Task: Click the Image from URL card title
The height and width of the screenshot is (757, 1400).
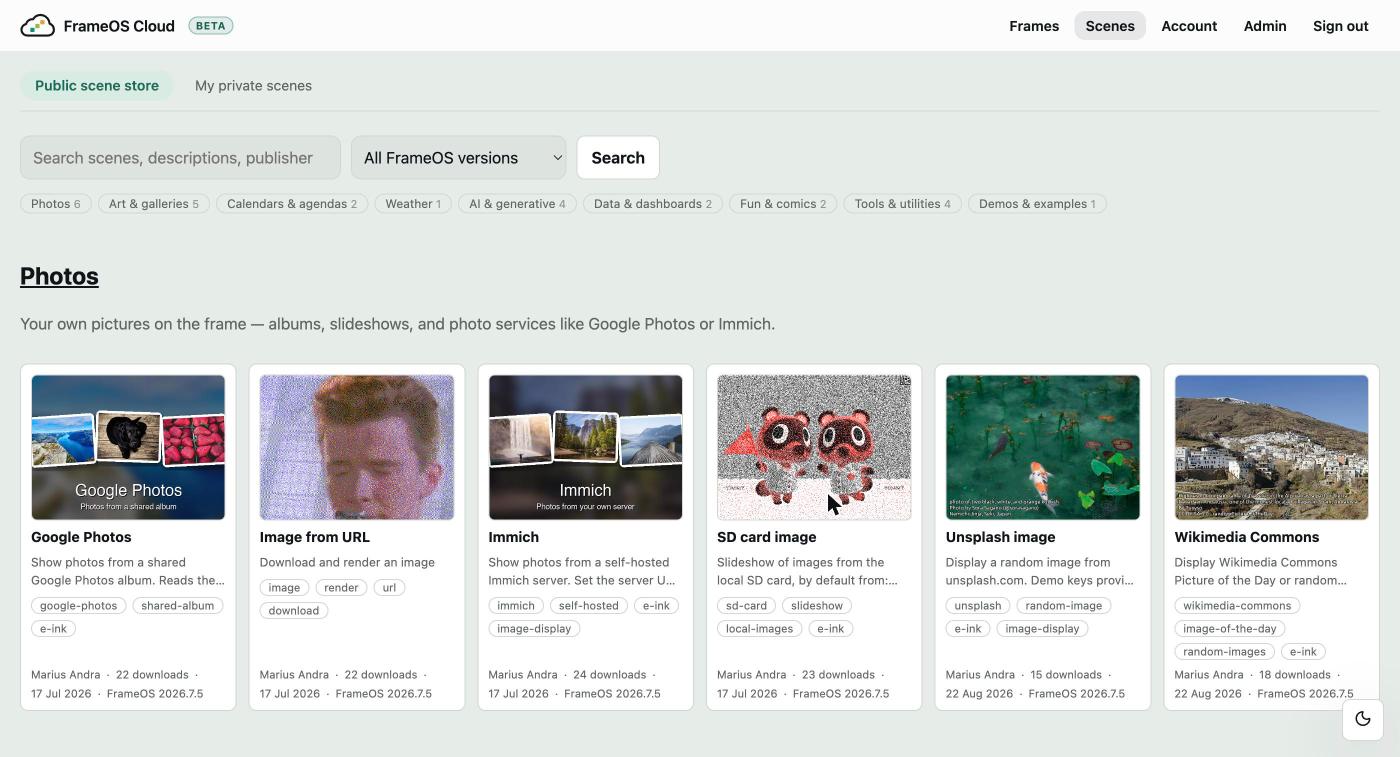Action: pyautogui.click(x=315, y=537)
